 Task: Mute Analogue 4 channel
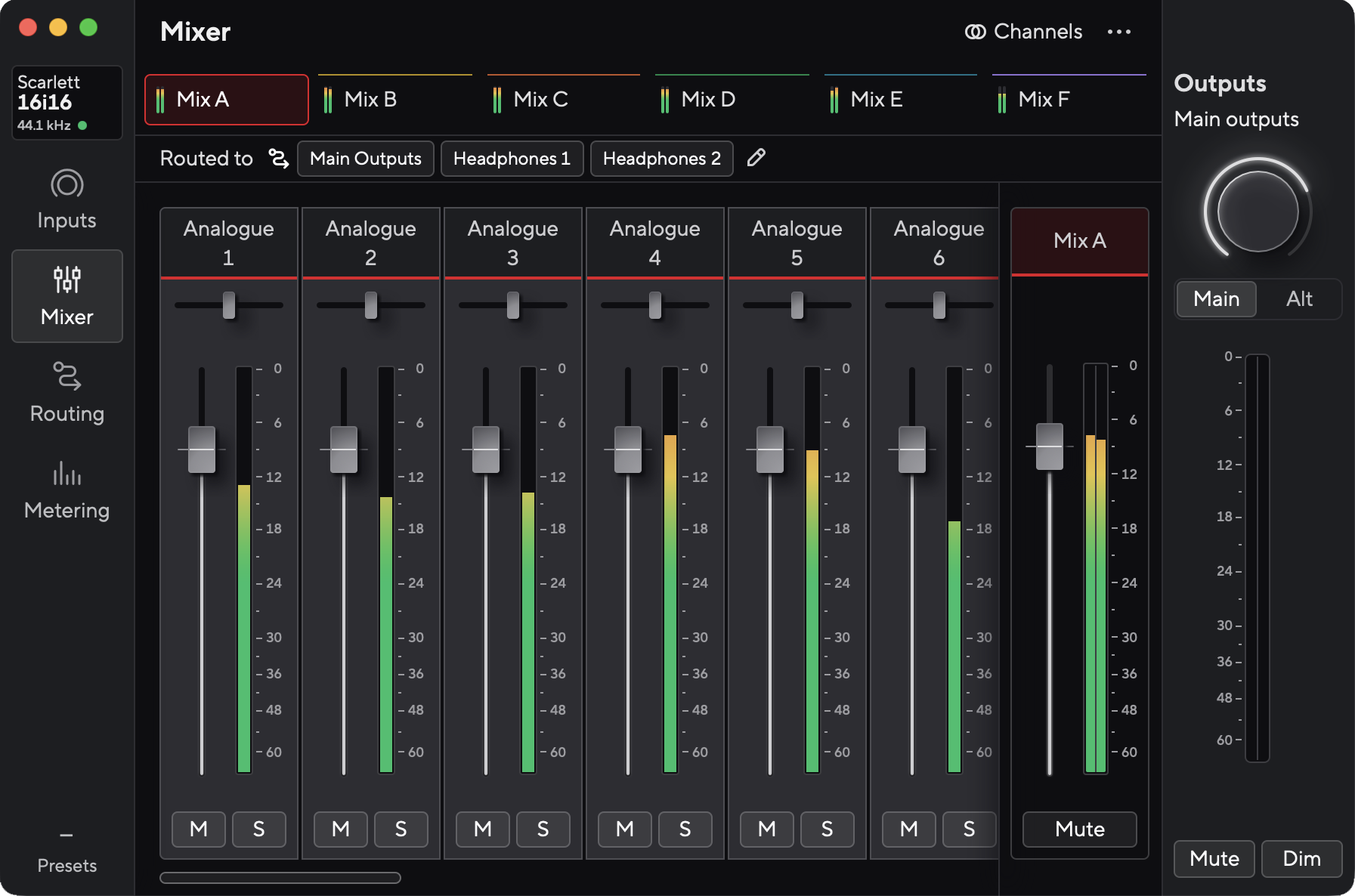coord(625,830)
